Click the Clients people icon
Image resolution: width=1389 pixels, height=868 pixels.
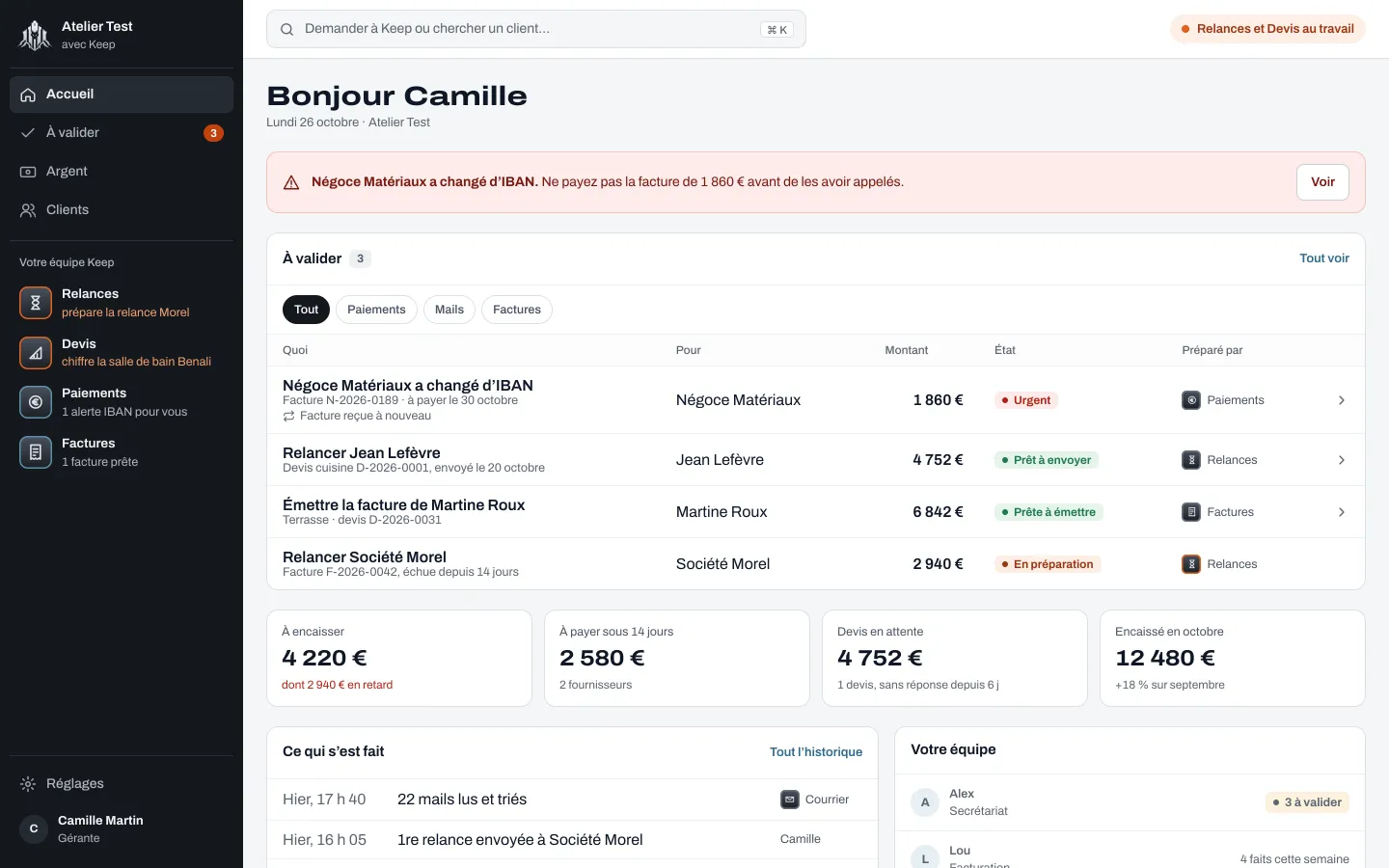click(28, 210)
